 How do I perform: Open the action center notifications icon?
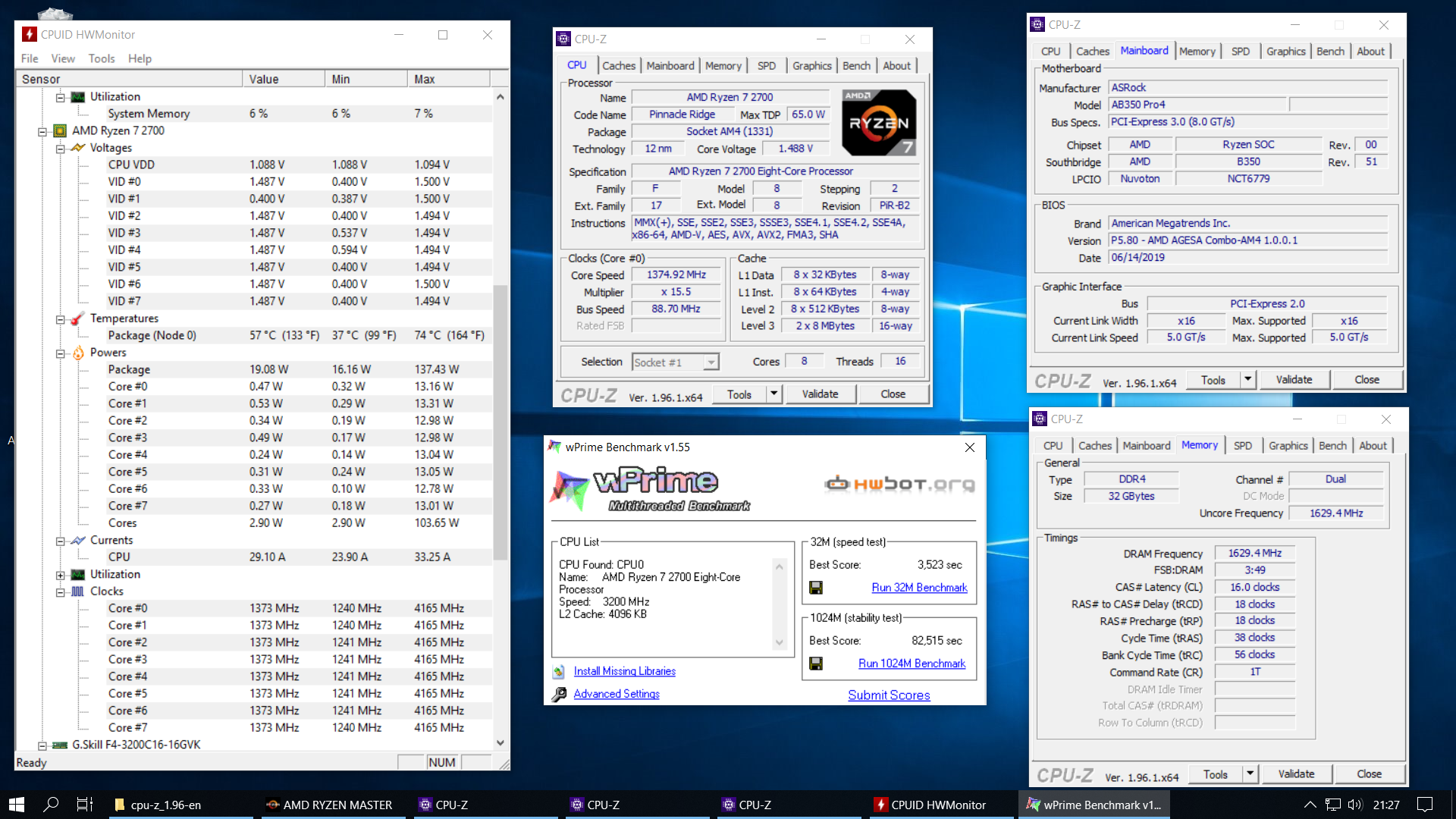pyautogui.click(x=1425, y=805)
